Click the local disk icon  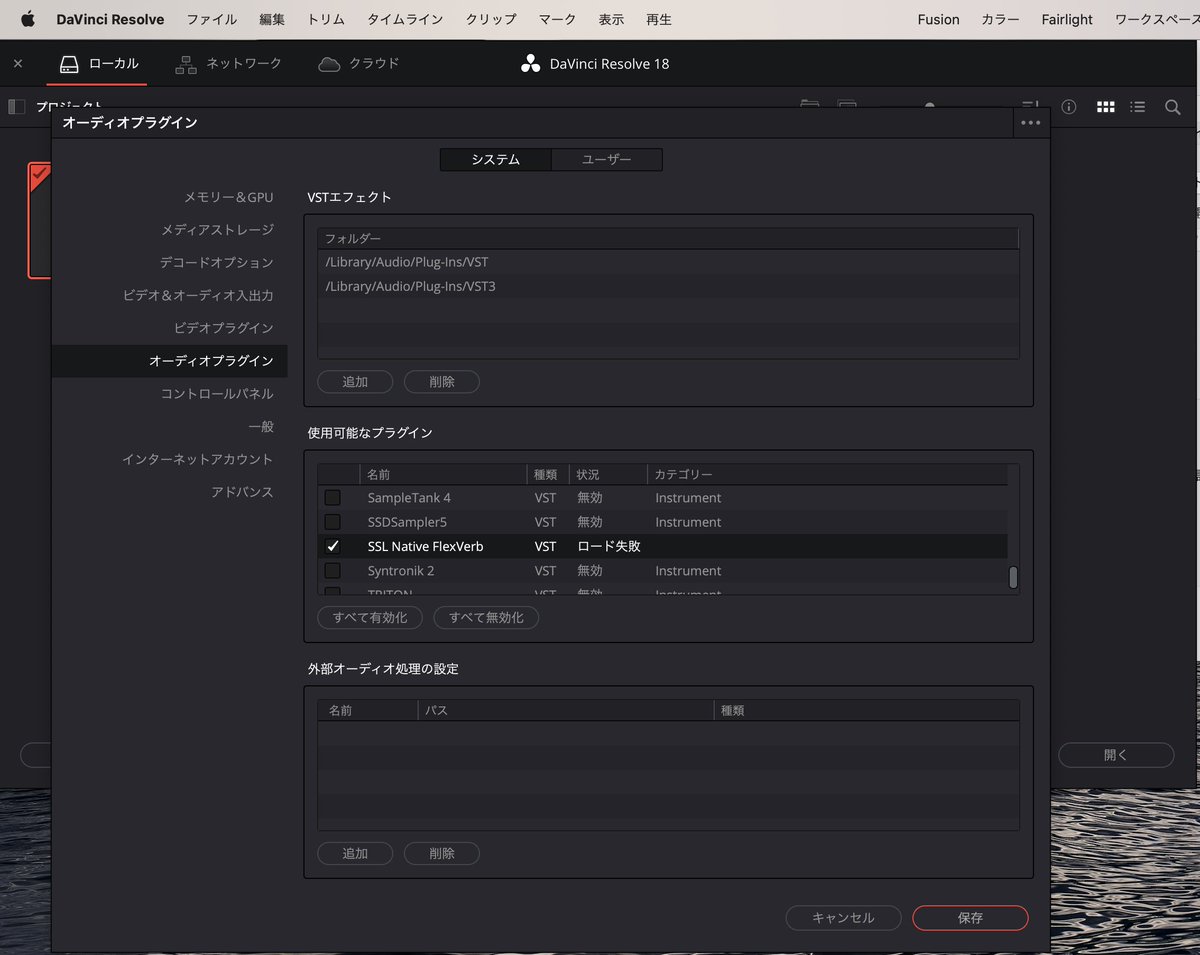coord(69,64)
